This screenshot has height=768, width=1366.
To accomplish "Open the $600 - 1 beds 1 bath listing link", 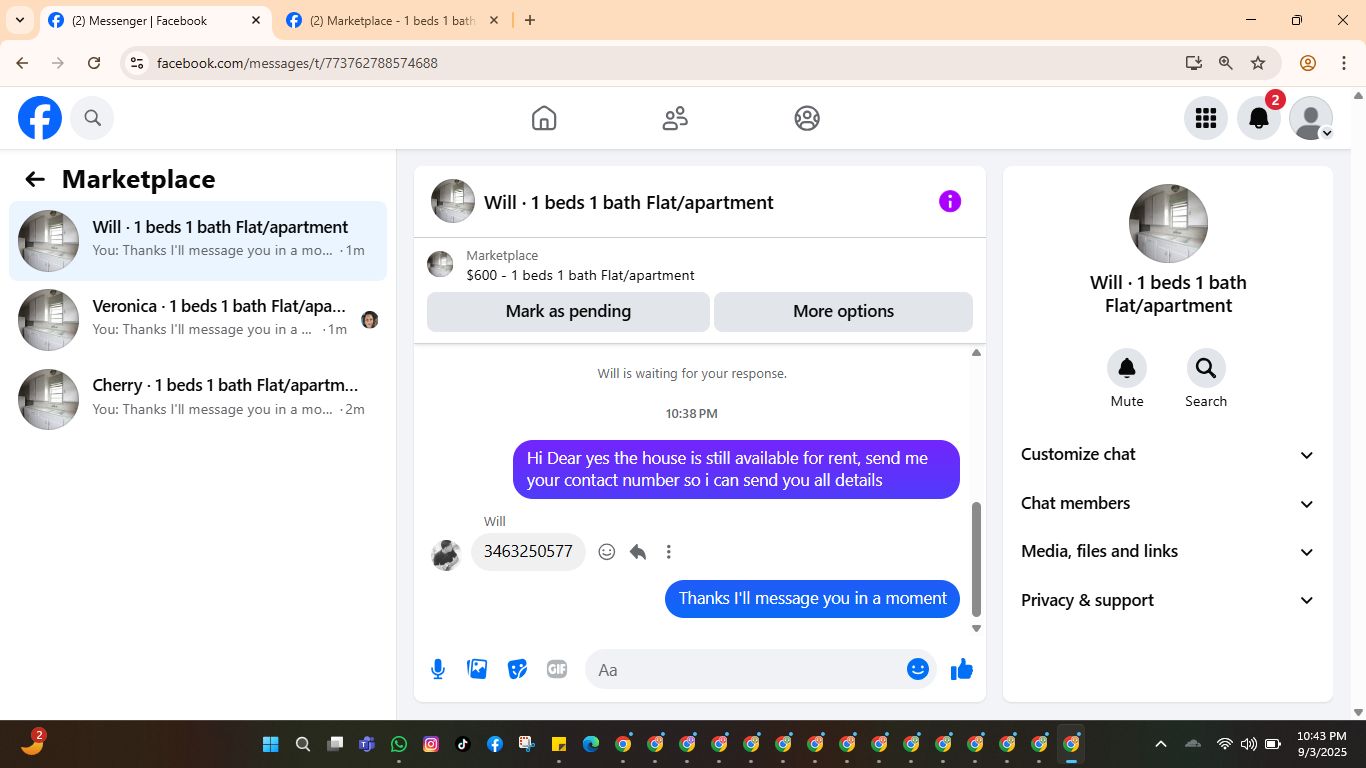I will point(580,275).
